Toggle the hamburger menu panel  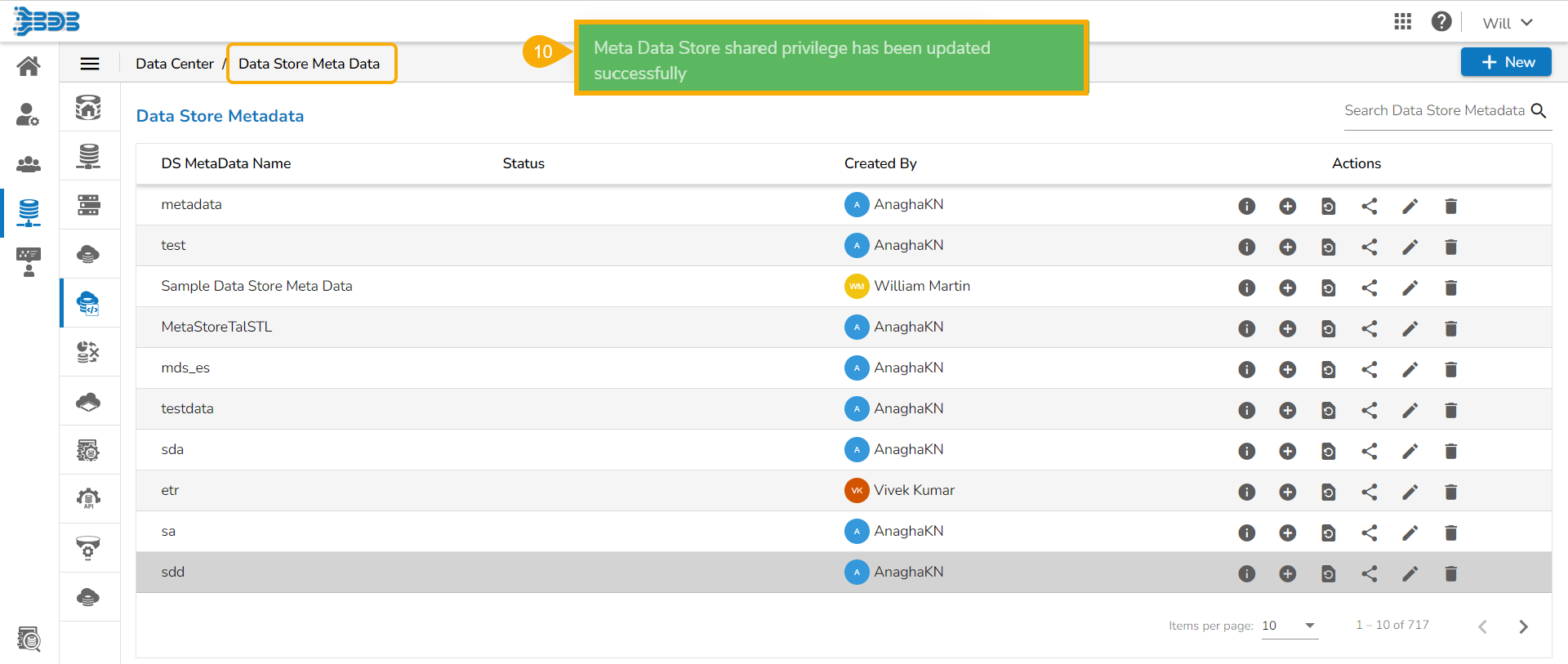pyautogui.click(x=90, y=64)
